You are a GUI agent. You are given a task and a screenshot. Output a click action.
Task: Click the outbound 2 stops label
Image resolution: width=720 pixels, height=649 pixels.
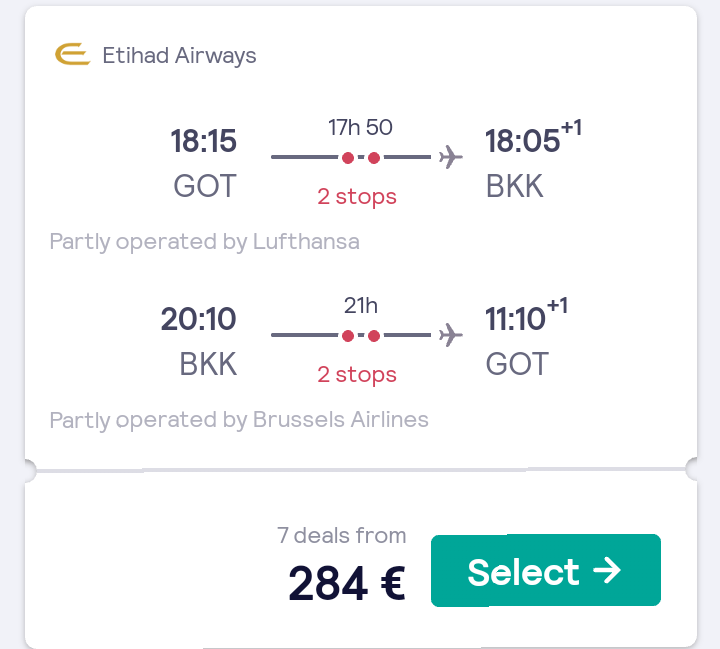[x=357, y=197]
